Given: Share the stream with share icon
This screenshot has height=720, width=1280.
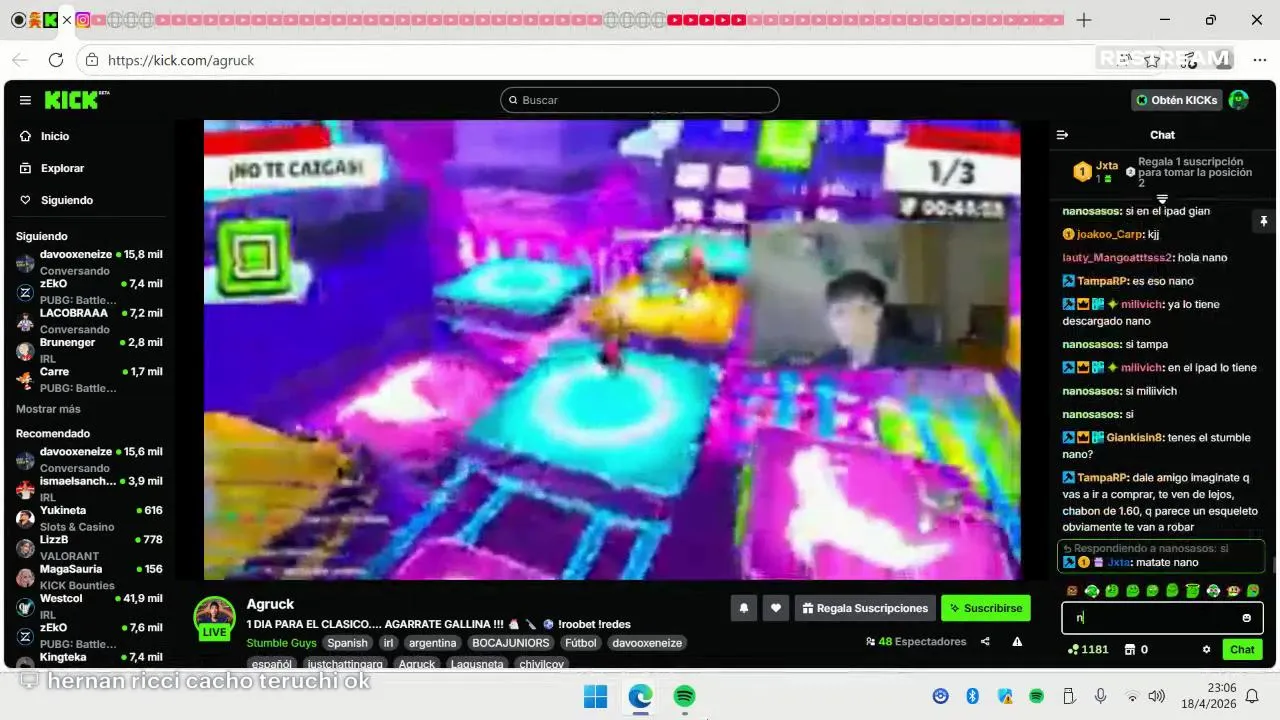Looking at the screenshot, I should point(985,642).
